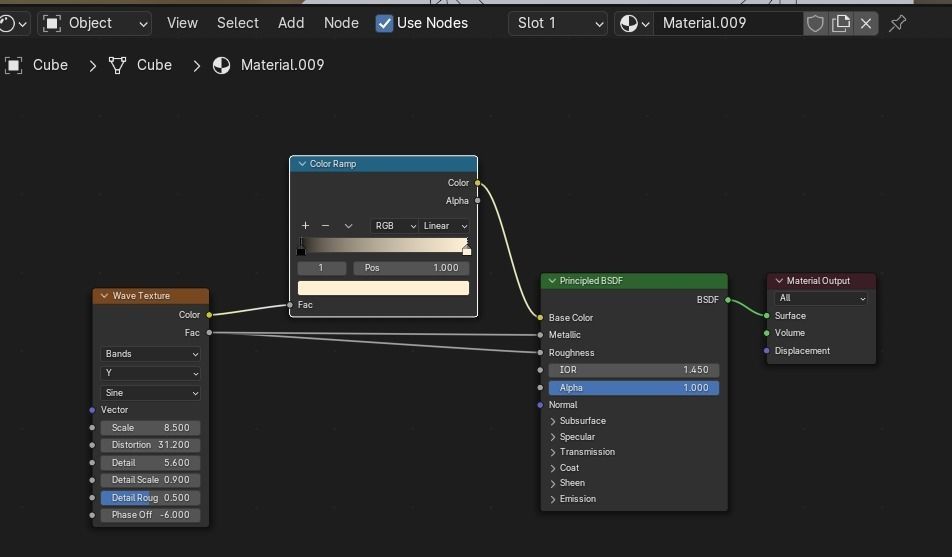The height and width of the screenshot is (557, 952).
Task: Collapse the Wave Texture node
Action: tap(104, 296)
